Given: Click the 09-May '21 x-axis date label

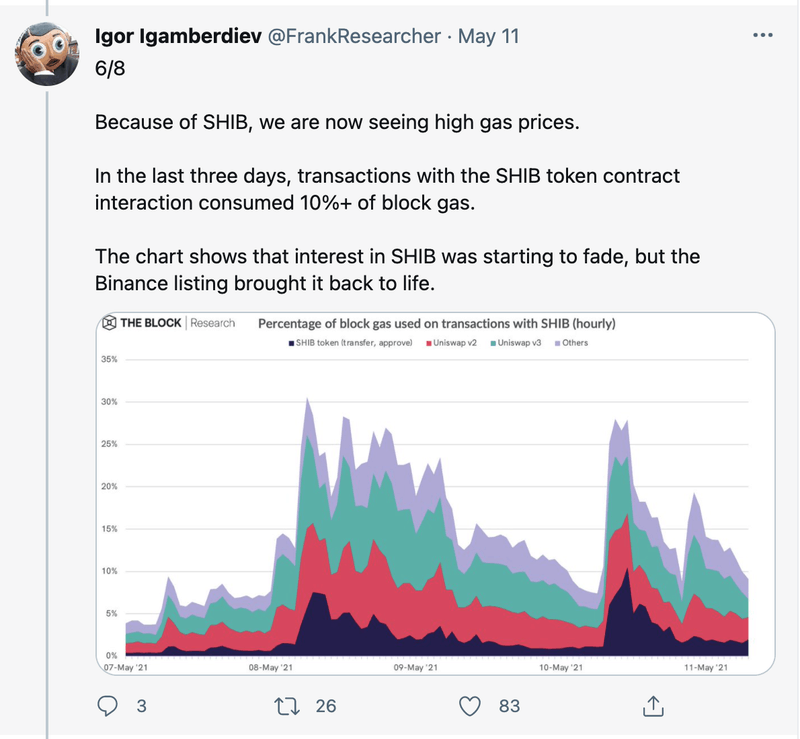Looking at the screenshot, I should click(x=413, y=666).
